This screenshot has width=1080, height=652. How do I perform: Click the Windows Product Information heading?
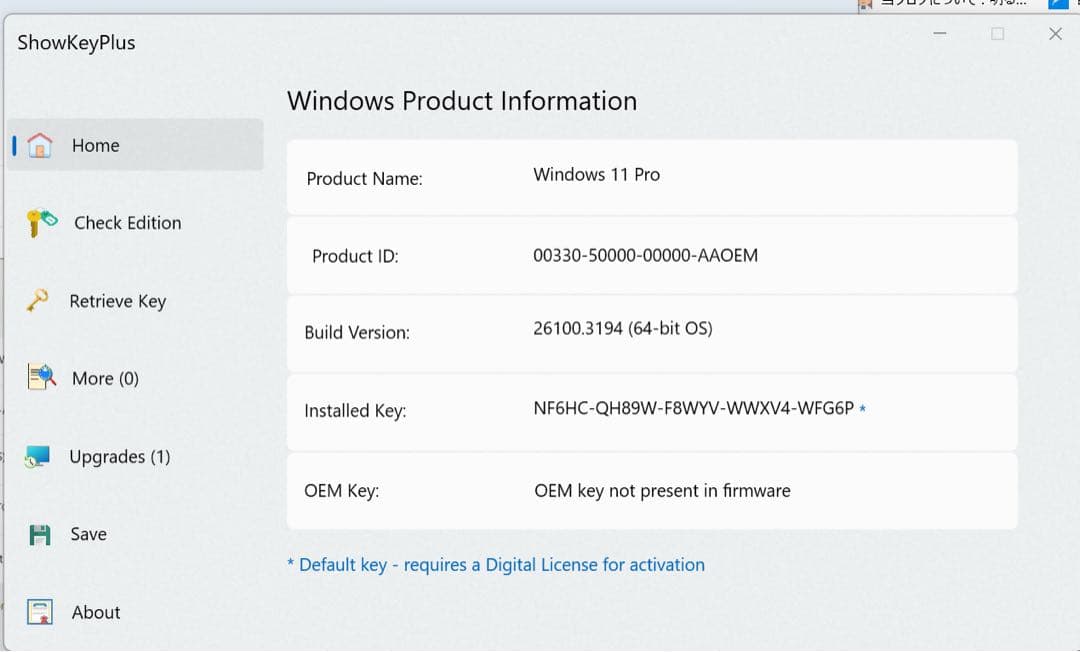tap(462, 100)
